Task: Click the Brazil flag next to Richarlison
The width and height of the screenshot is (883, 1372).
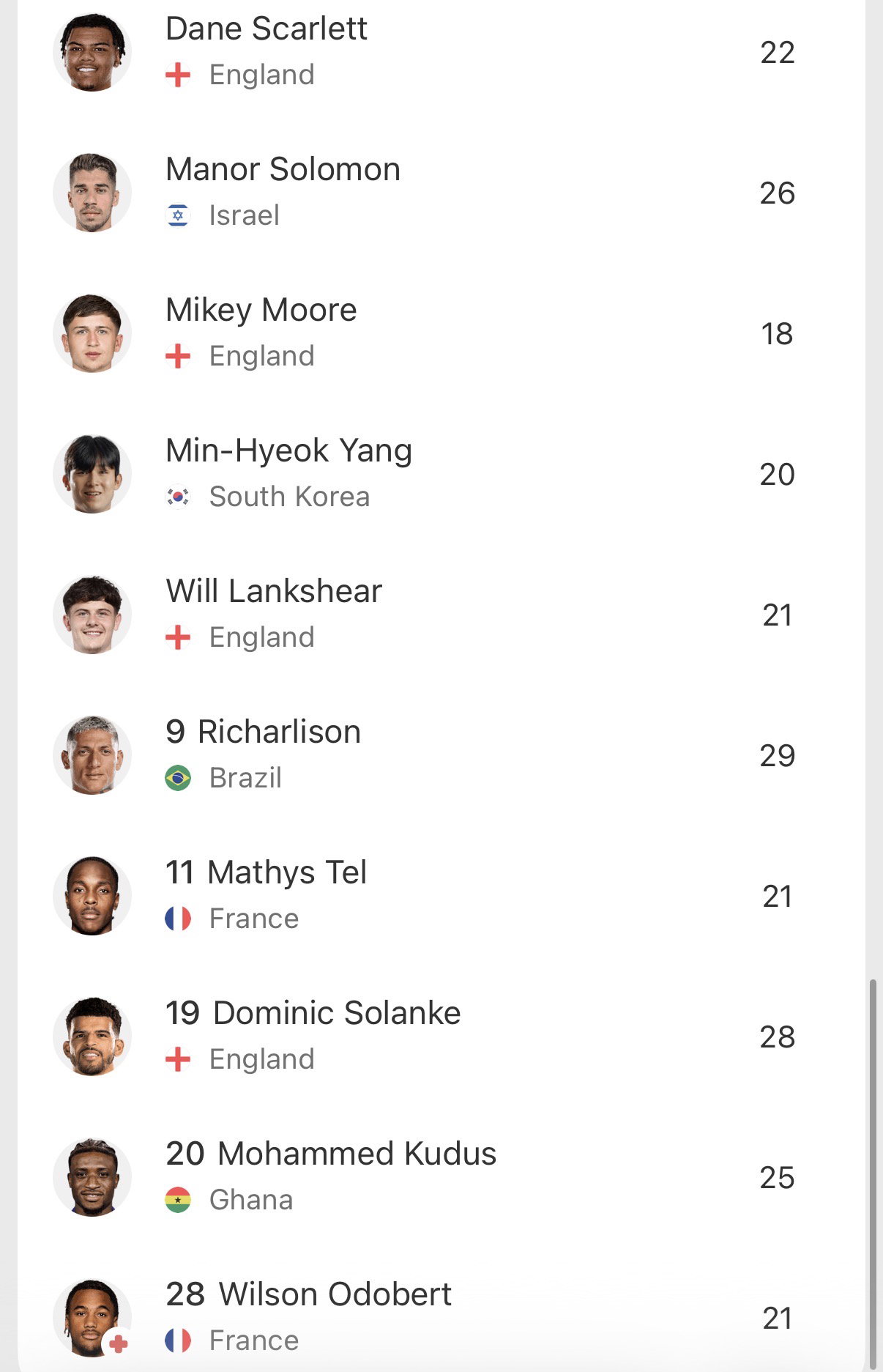Action: coord(178,778)
